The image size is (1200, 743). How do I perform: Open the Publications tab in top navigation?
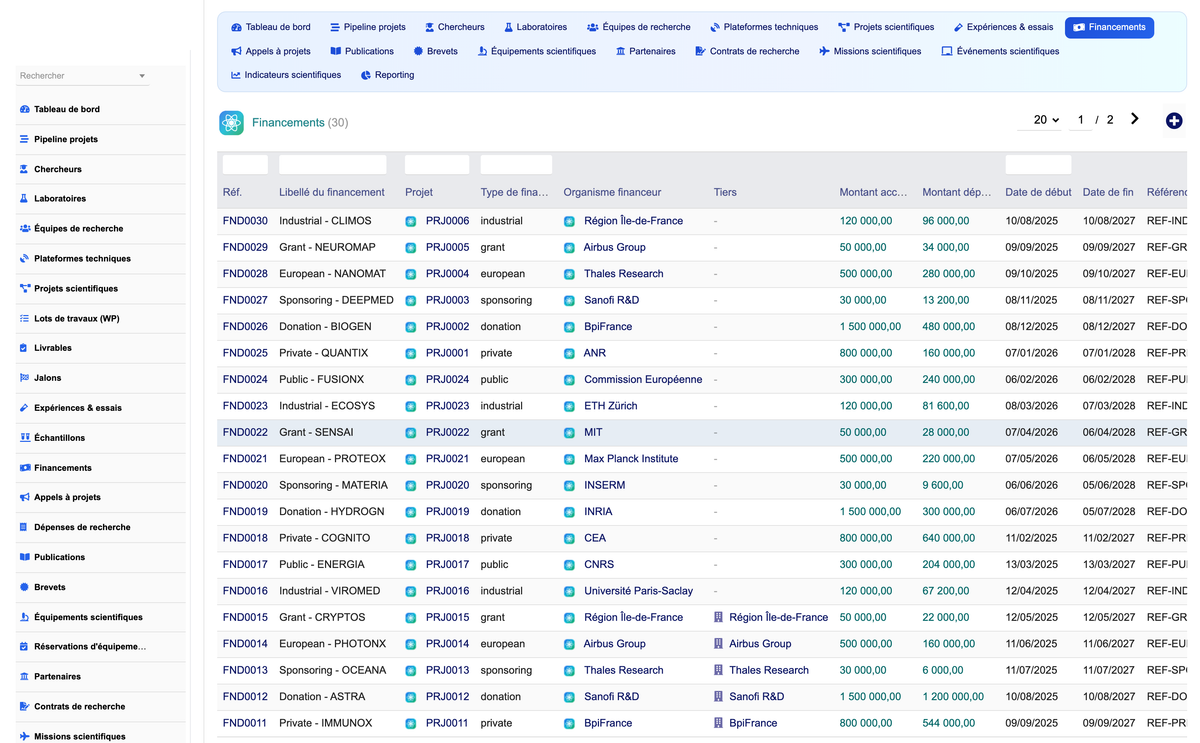pyautogui.click(x=362, y=51)
